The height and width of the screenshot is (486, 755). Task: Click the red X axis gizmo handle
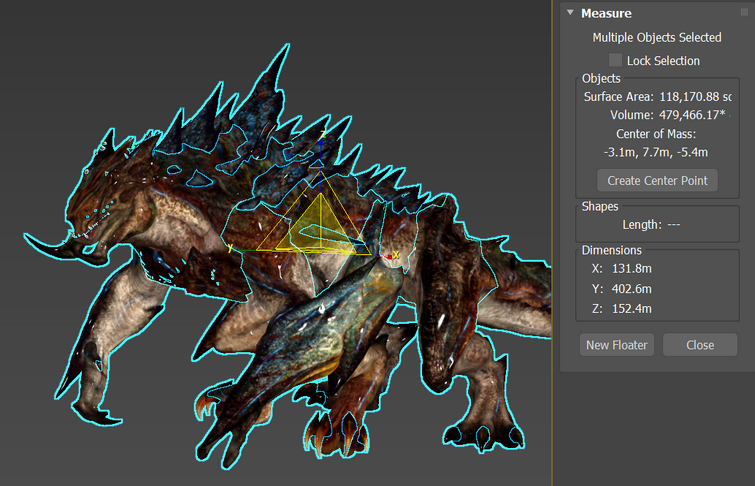tap(390, 257)
